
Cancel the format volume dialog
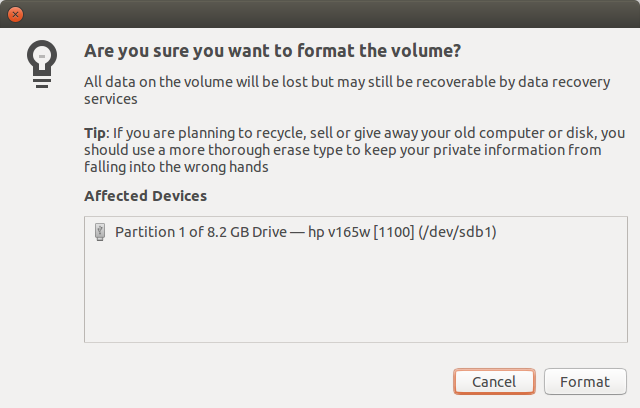point(494,382)
